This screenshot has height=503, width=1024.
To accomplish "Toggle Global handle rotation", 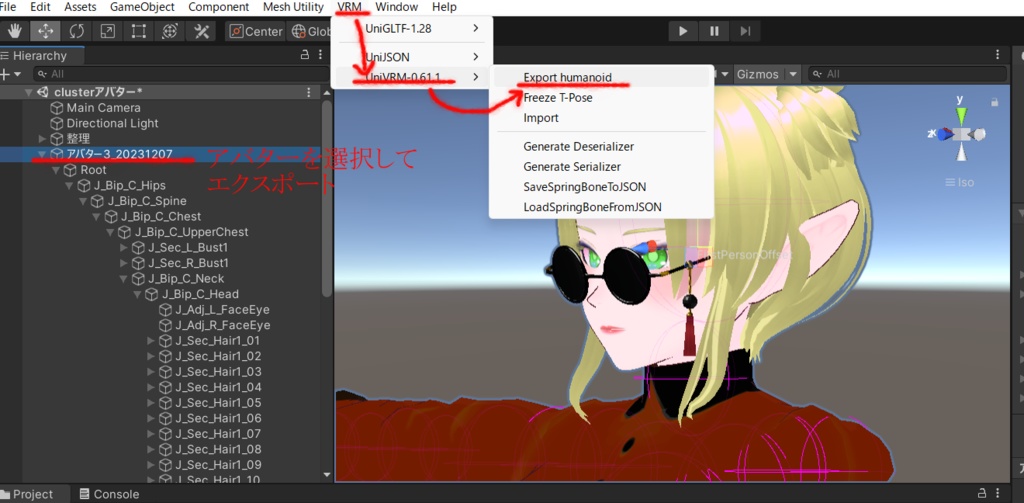I will [x=311, y=31].
